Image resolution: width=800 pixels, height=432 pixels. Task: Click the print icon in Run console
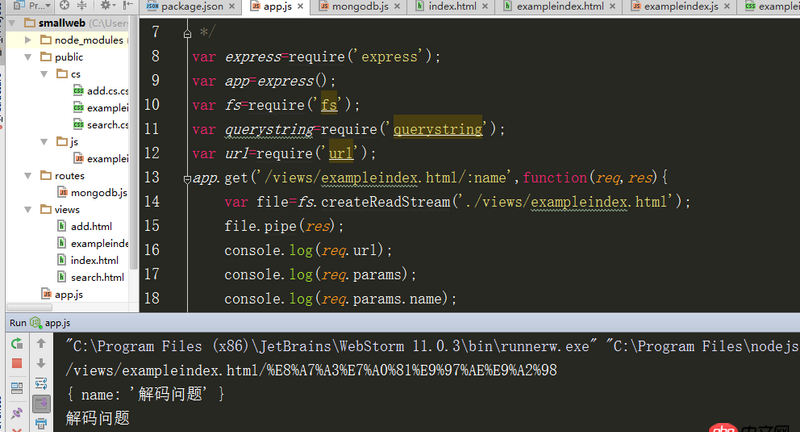(41, 423)
